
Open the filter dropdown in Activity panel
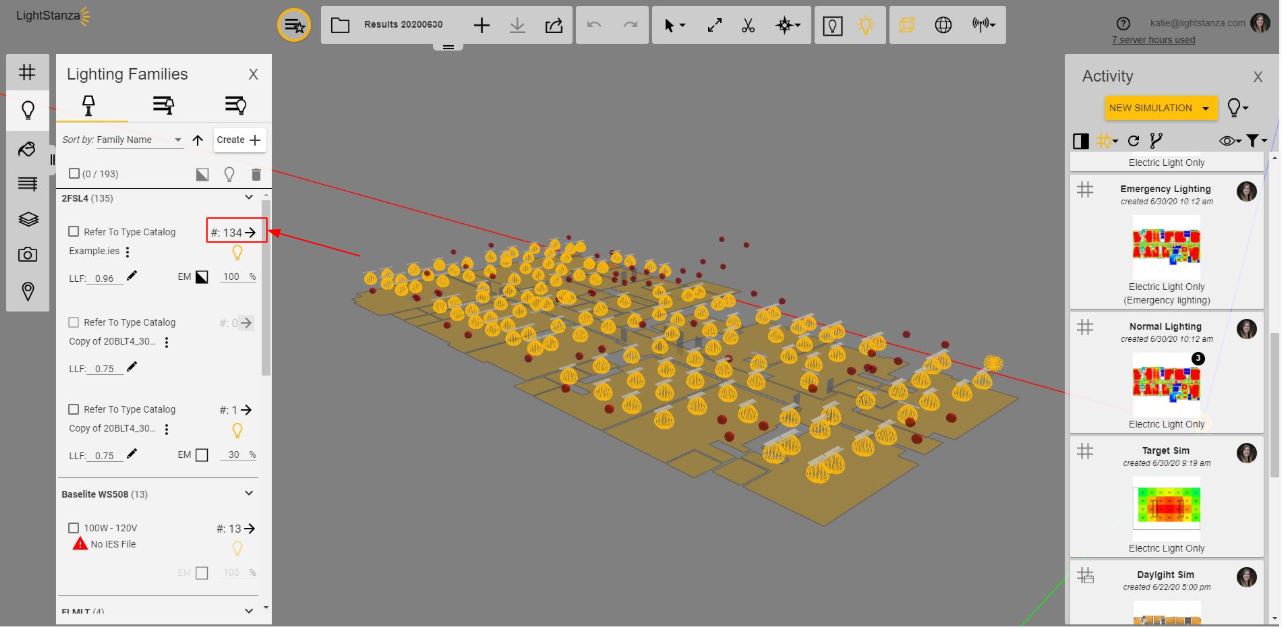click(1256, 141)
